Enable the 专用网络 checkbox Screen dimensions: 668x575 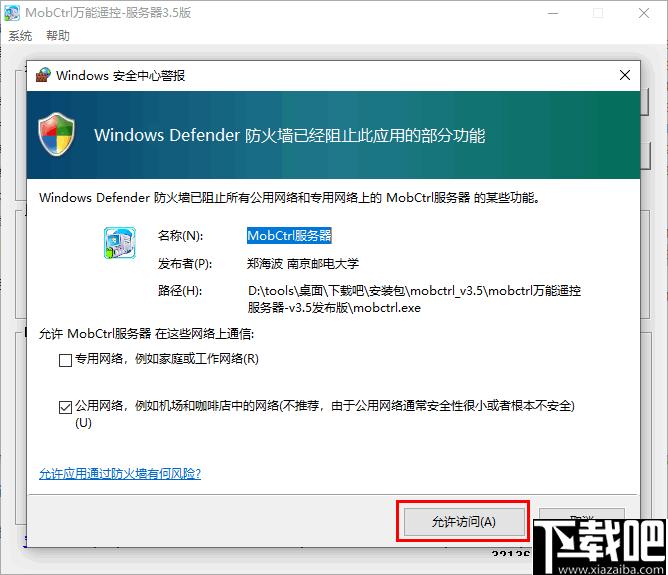point(65,360)
